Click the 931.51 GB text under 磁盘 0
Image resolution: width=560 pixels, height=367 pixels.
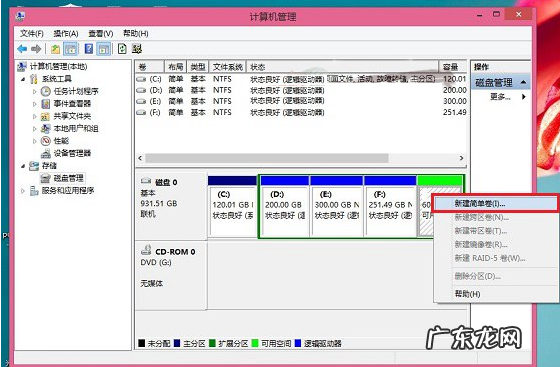(159, 203)
